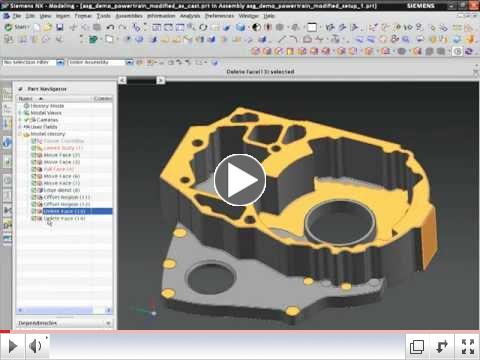Image resolution: width=480 pixels, height=360 pixels.
Task: Open the View menu
Action: pyautogui.click(x=45, y=16)
